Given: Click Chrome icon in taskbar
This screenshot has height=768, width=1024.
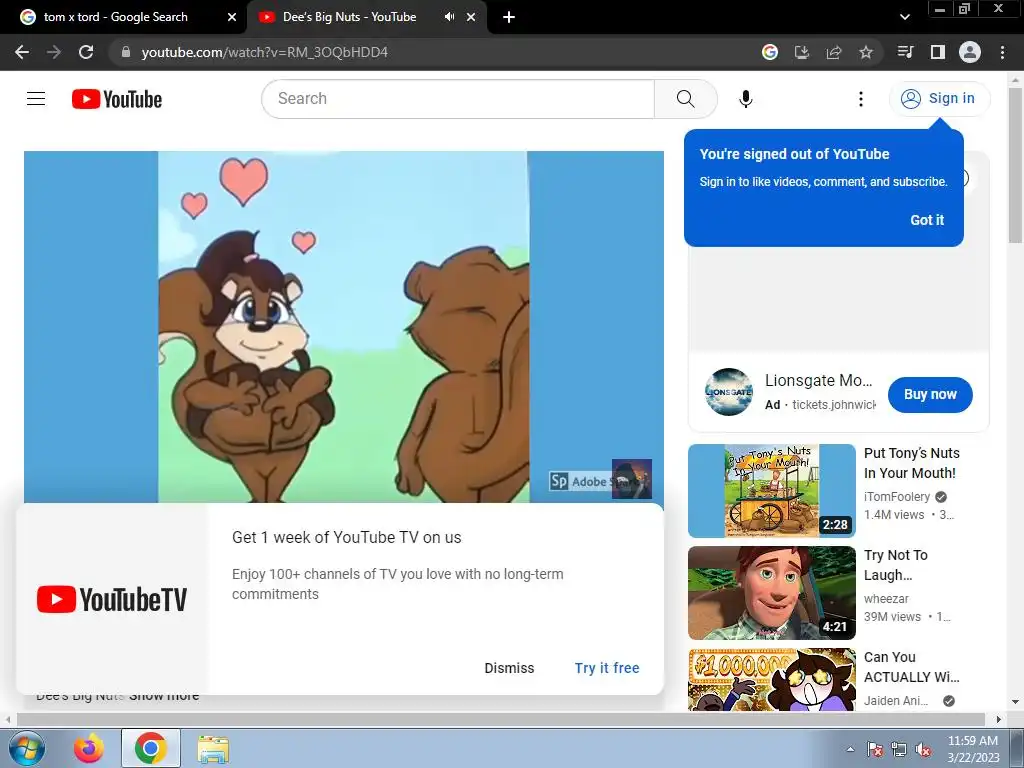Looking at the screenshot, I should (151, 748).
